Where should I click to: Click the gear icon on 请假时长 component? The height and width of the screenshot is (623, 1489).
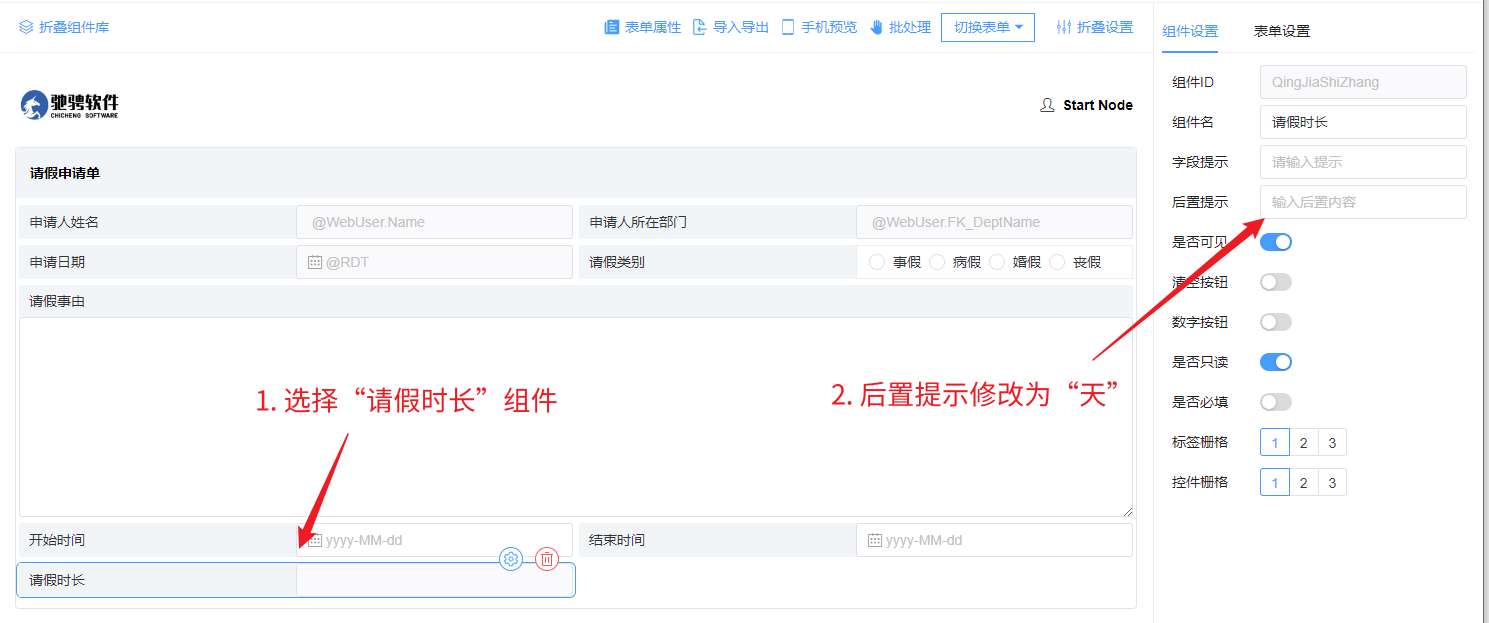(511, 559)
